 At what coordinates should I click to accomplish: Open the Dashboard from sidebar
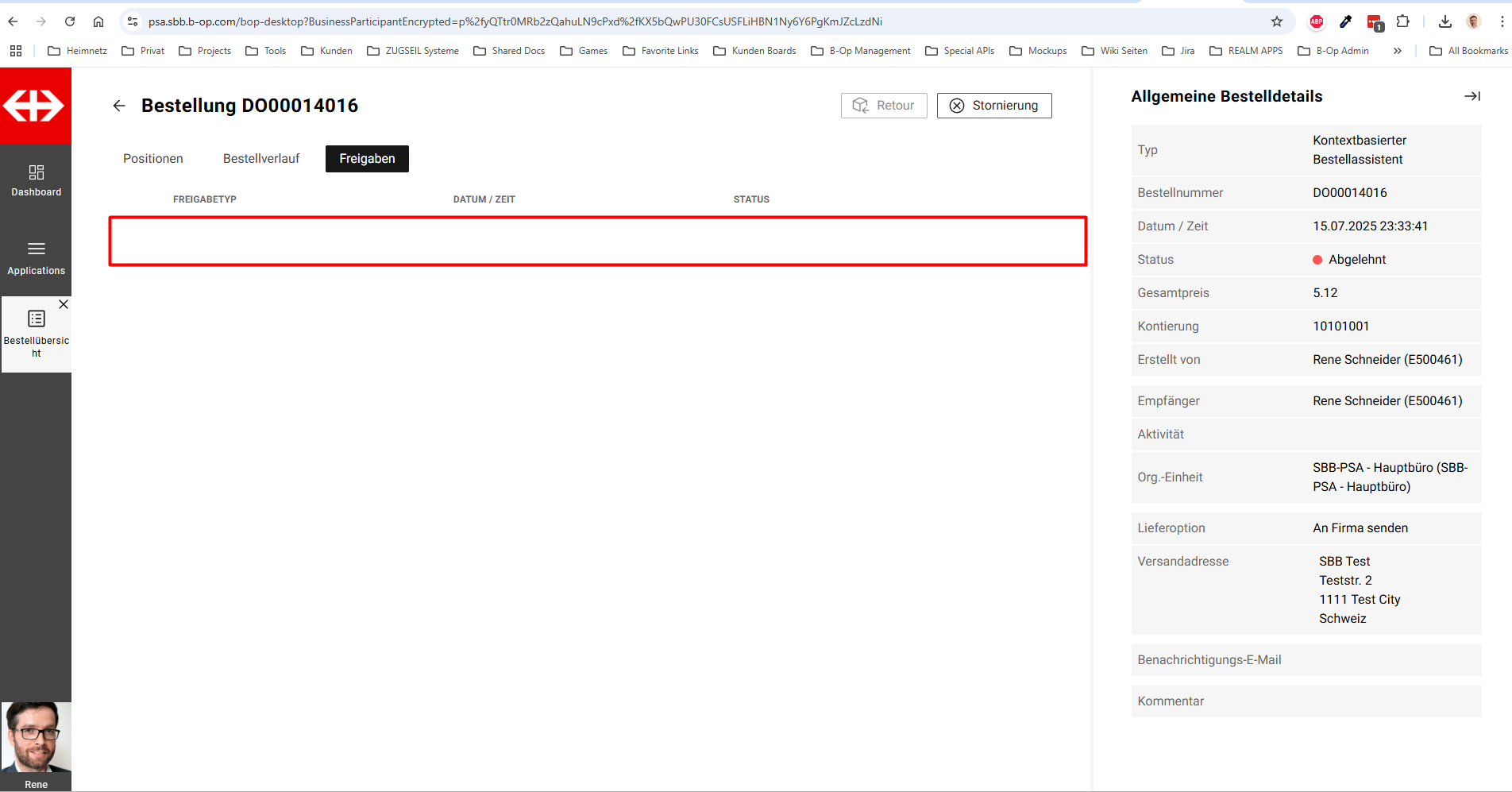tap(36, 180)
